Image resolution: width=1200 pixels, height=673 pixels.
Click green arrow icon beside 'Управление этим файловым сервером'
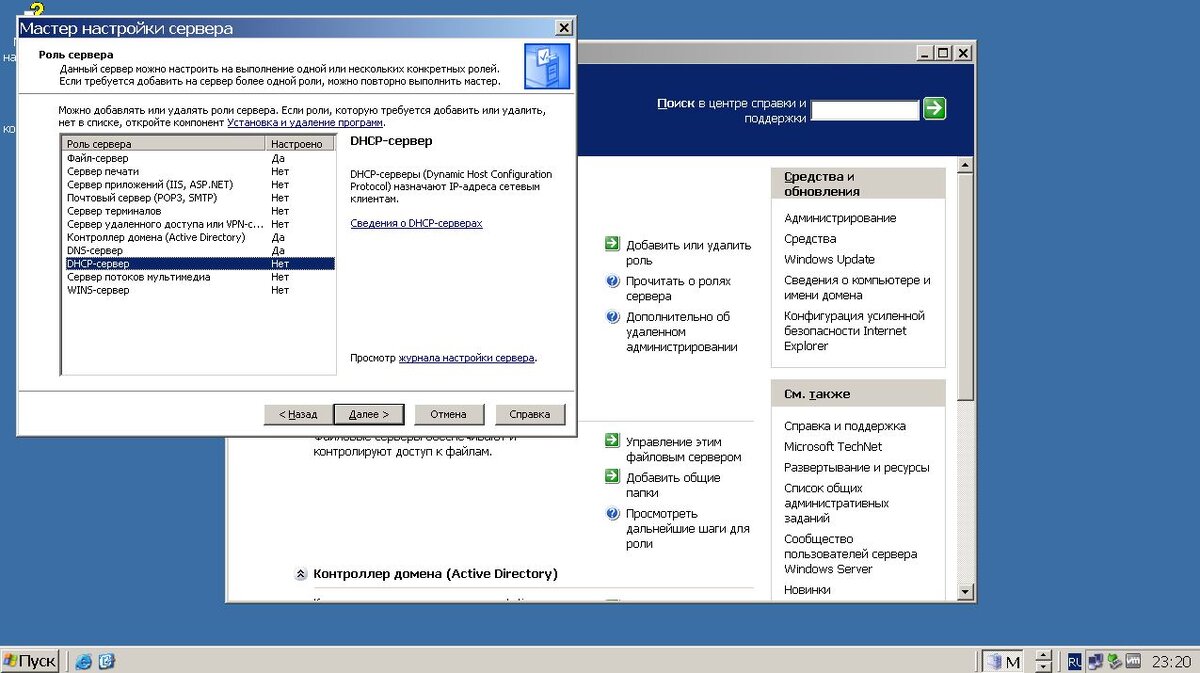(612, 441)
